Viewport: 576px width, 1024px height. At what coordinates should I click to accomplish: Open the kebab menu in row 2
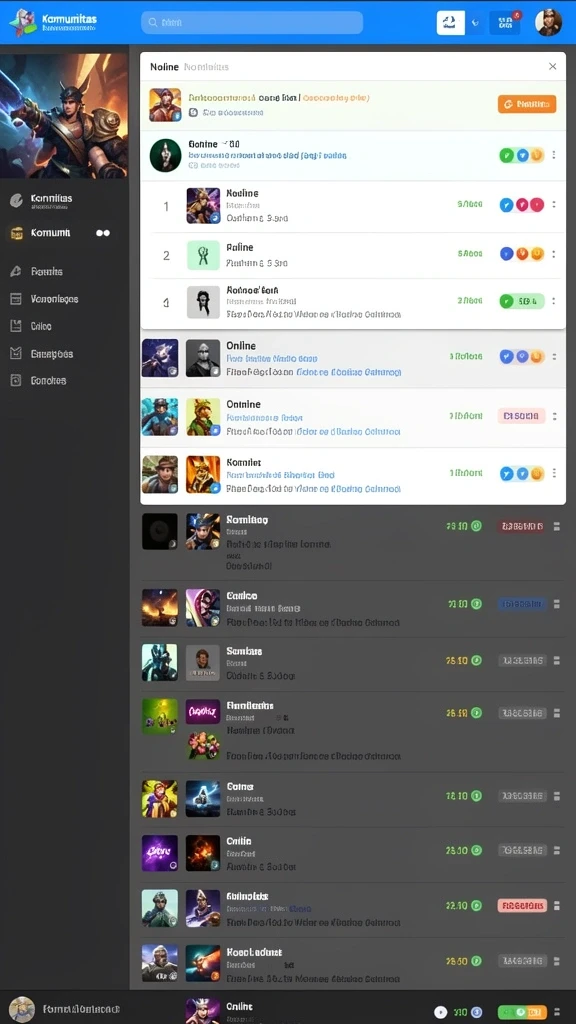pos(554,254)
